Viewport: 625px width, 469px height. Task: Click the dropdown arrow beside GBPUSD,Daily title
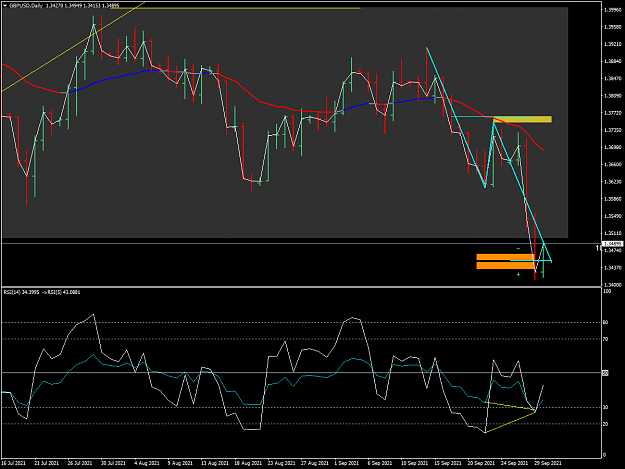pyautogui.click(x=5, y=6)
